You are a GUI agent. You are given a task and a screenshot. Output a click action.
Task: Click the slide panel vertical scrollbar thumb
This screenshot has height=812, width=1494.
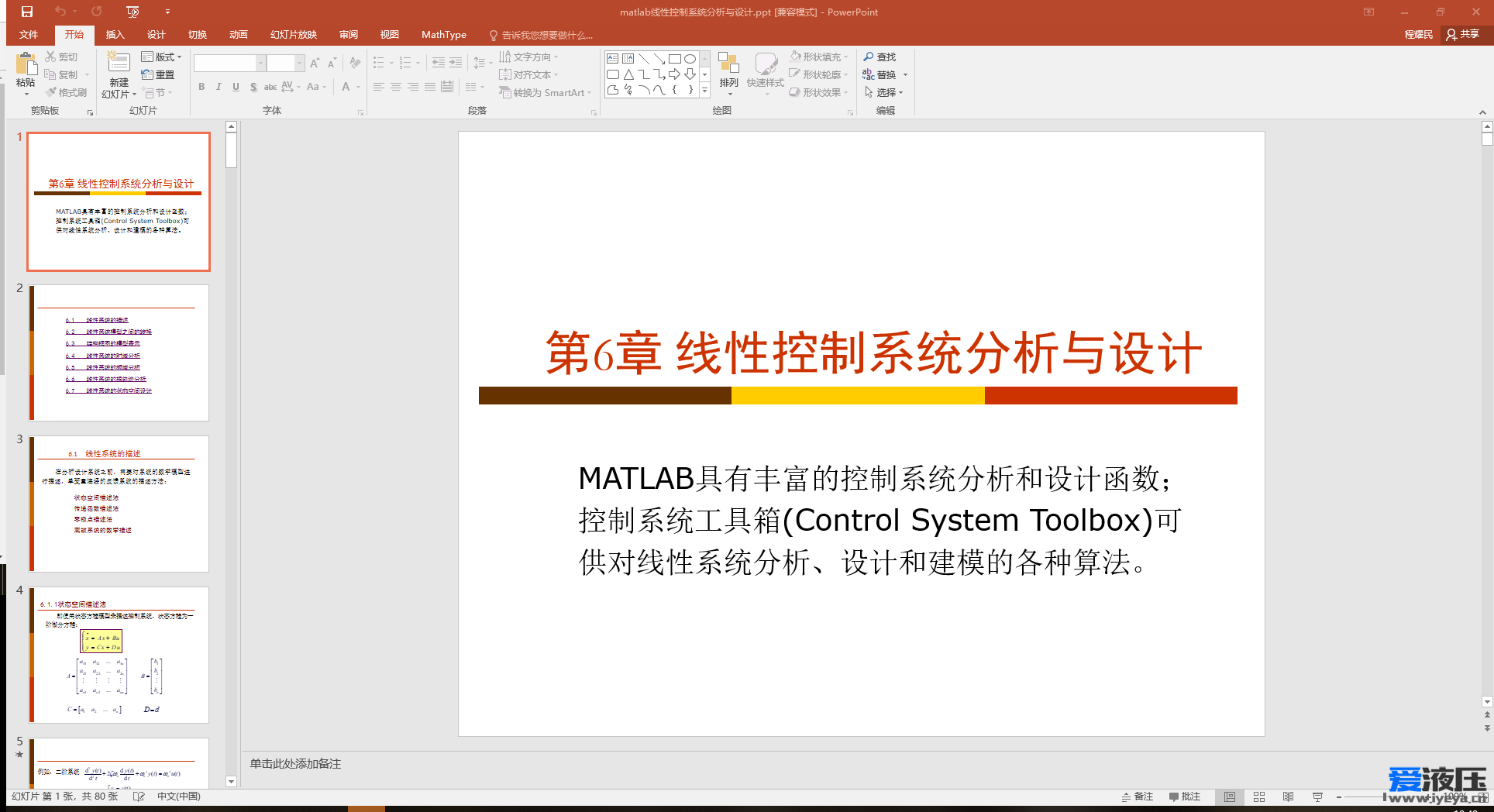pyautogui.click(x=231, y=150)
